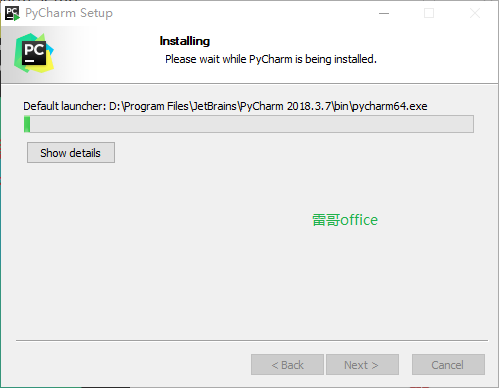Click the 'Please wait while PyCharm is being installed' text
499x388 pixels.
tap(271, 59)
